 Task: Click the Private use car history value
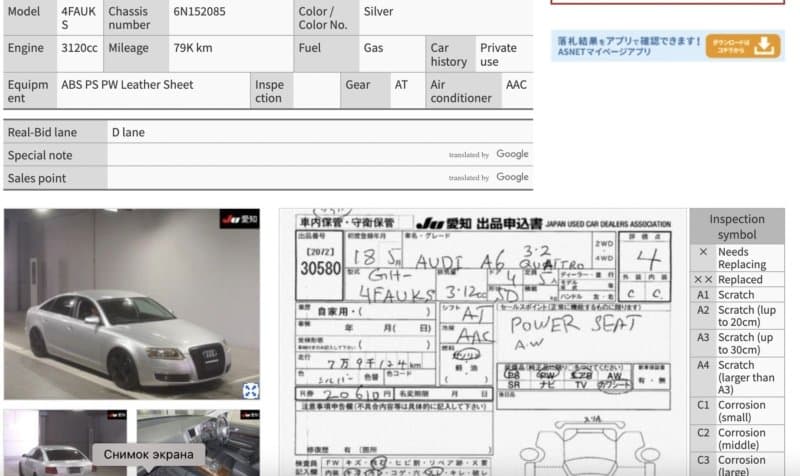[x=498, y=55]
